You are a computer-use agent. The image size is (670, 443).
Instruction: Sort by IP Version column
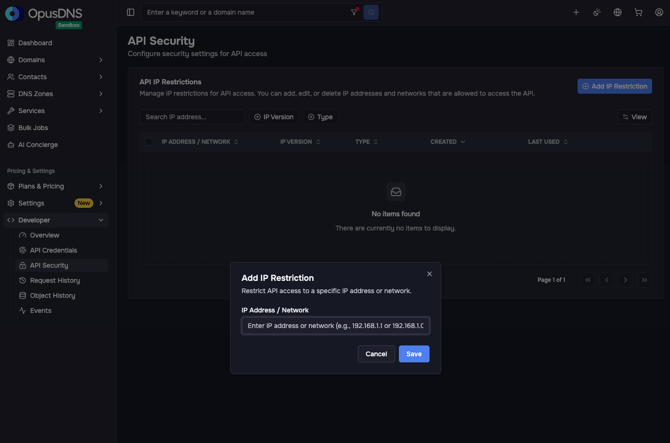pyautogui.click(x=300, y=142)
